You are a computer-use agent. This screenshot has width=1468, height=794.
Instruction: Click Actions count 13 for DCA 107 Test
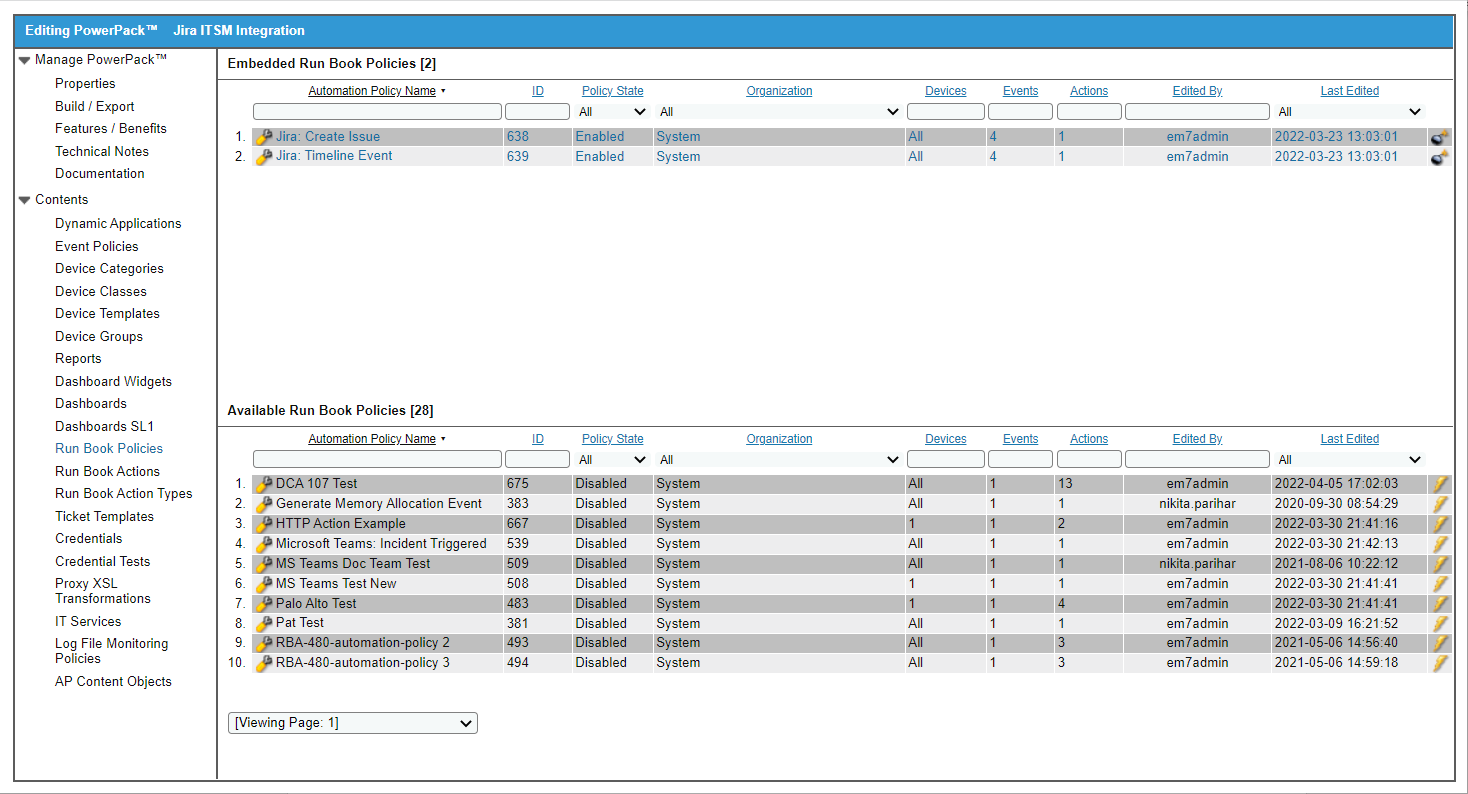point(1065,484)
